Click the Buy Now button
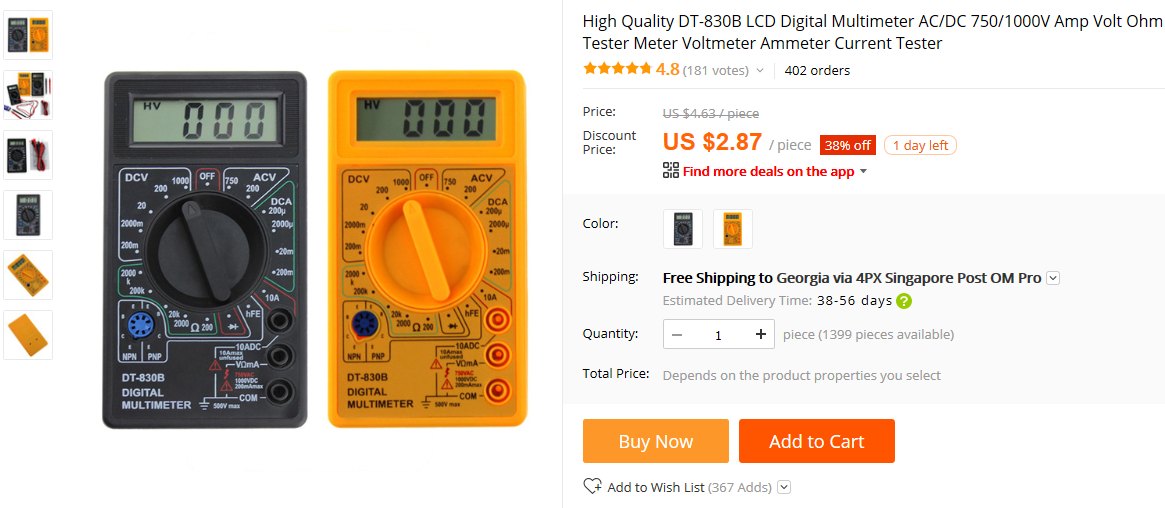1165x508 pixels. pyautogui.click(x=655, y=441)
